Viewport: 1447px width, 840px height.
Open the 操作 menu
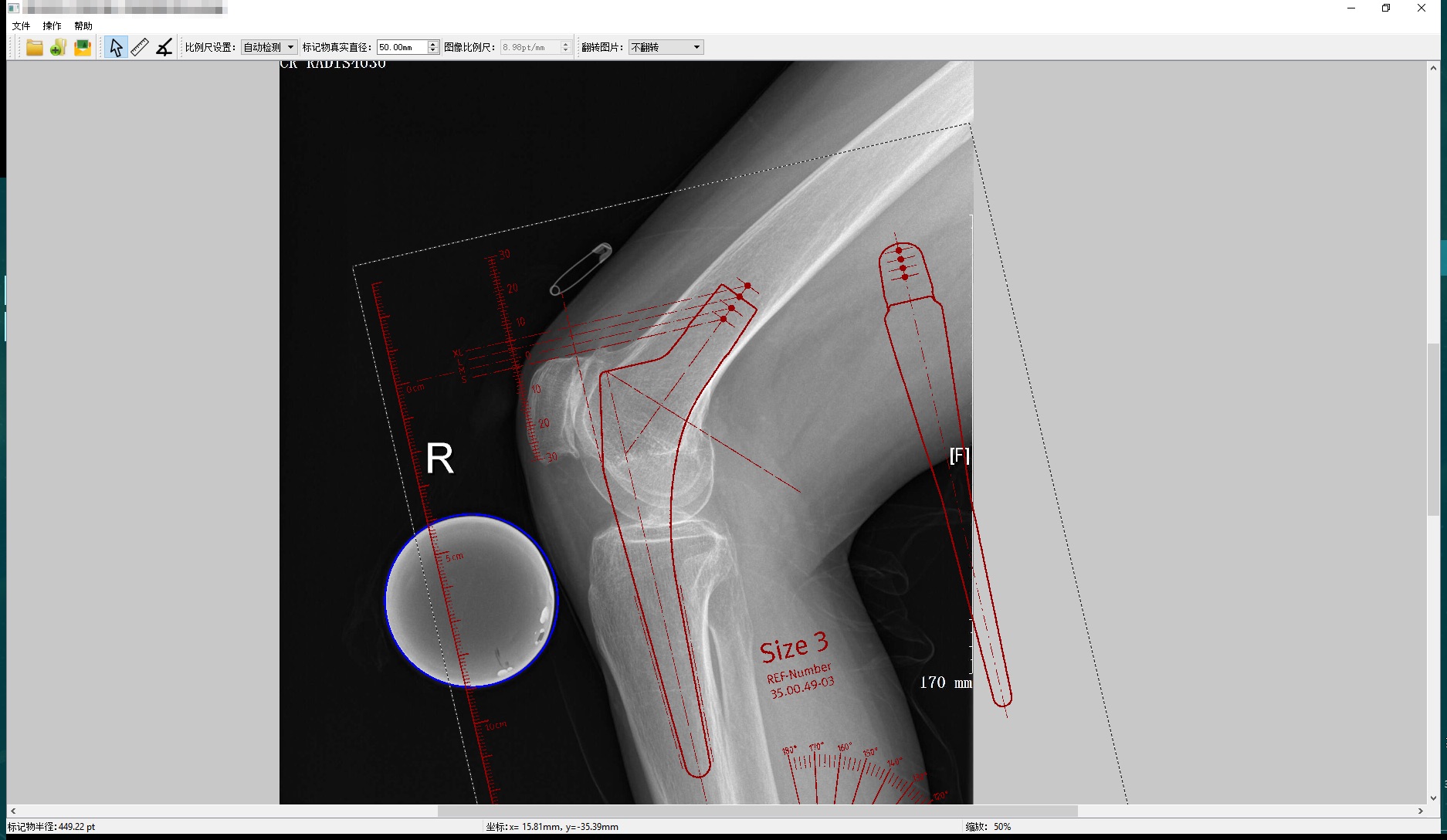point(52,25)
